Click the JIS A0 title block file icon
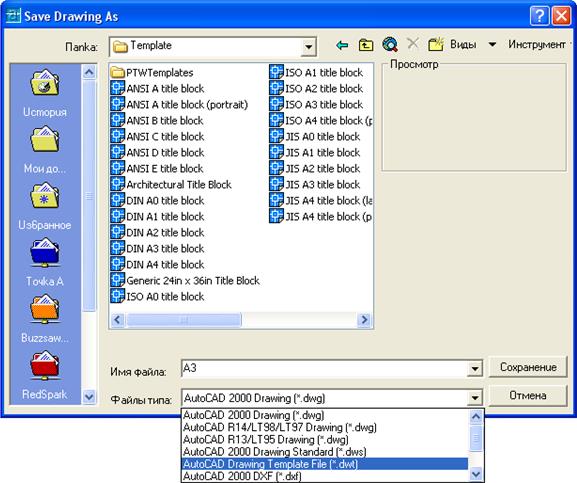Image resolution: width=577 pixels, height=483 pixels. 276,136
